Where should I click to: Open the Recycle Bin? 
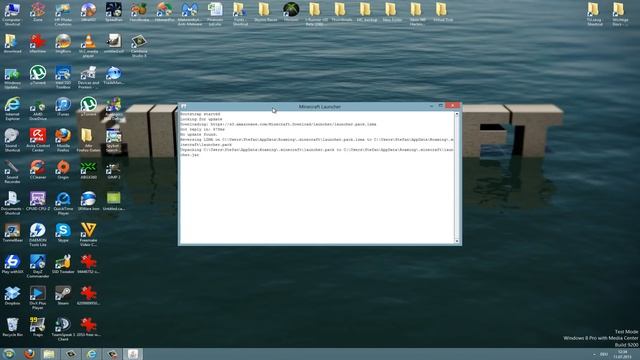click(x=12, y=327)
